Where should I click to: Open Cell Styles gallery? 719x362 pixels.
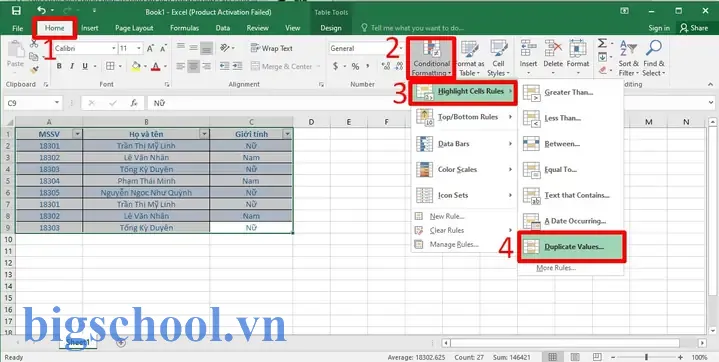[498, 58]
